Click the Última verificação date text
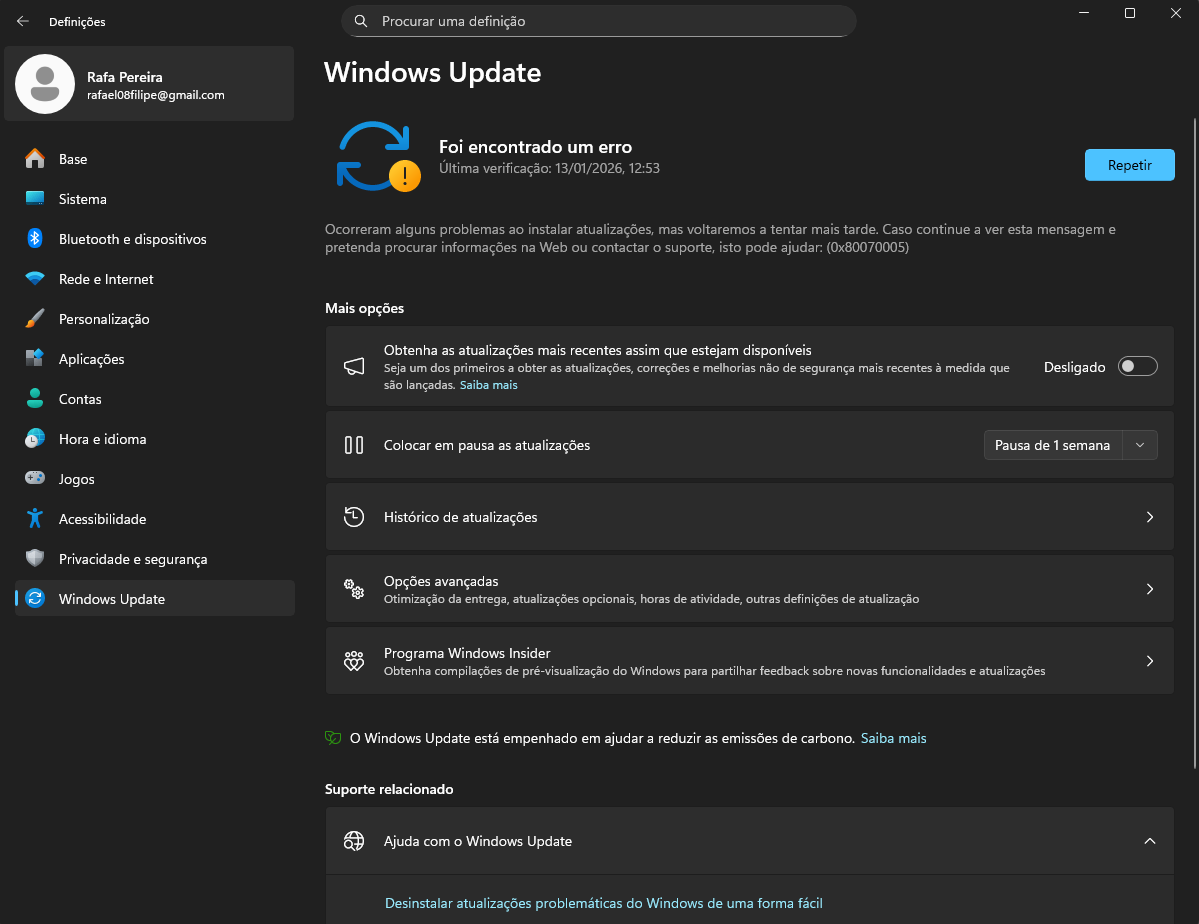This screenshot has width=1199, height=924. point(549,168)
